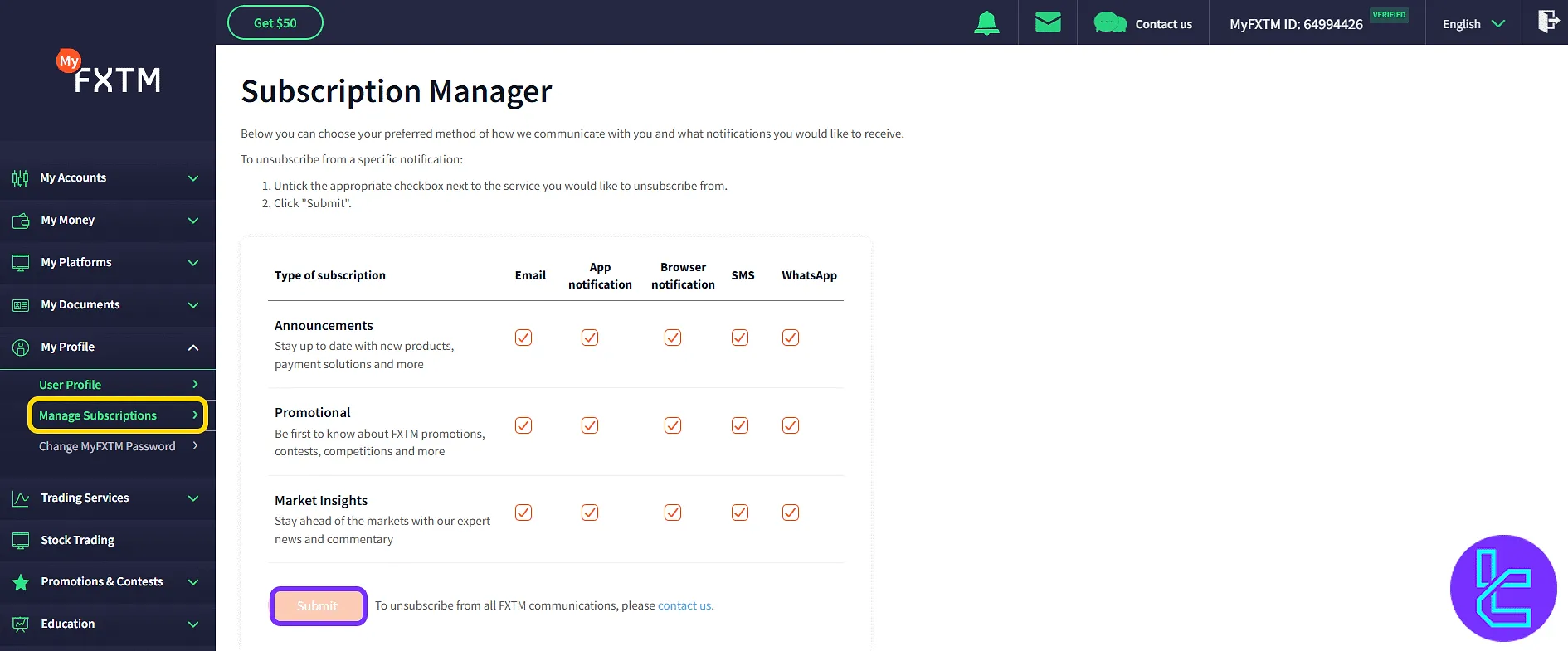
Task: Click the Contact us chat bubble icon
Action: (1110, 23)
